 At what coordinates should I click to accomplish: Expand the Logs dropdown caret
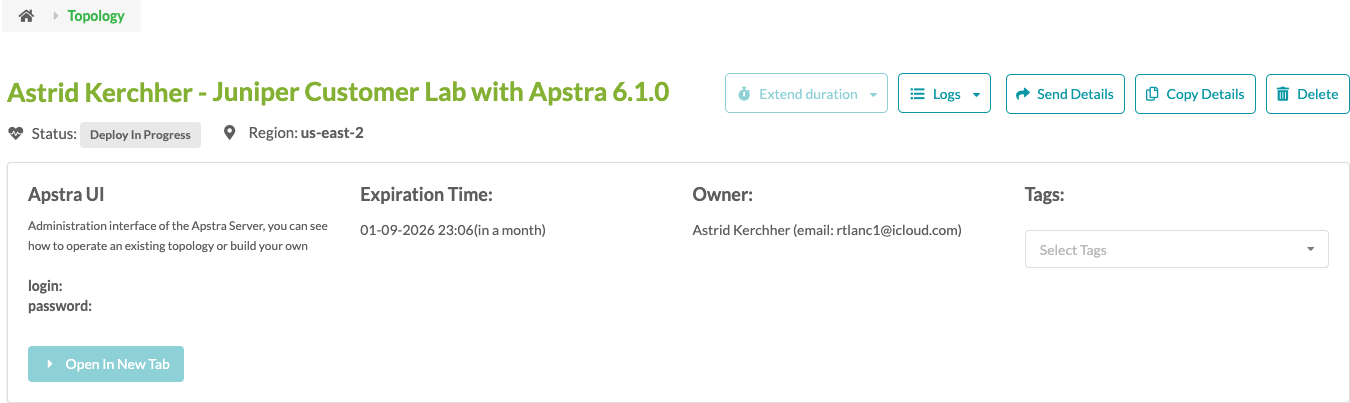tap(975, 95)
